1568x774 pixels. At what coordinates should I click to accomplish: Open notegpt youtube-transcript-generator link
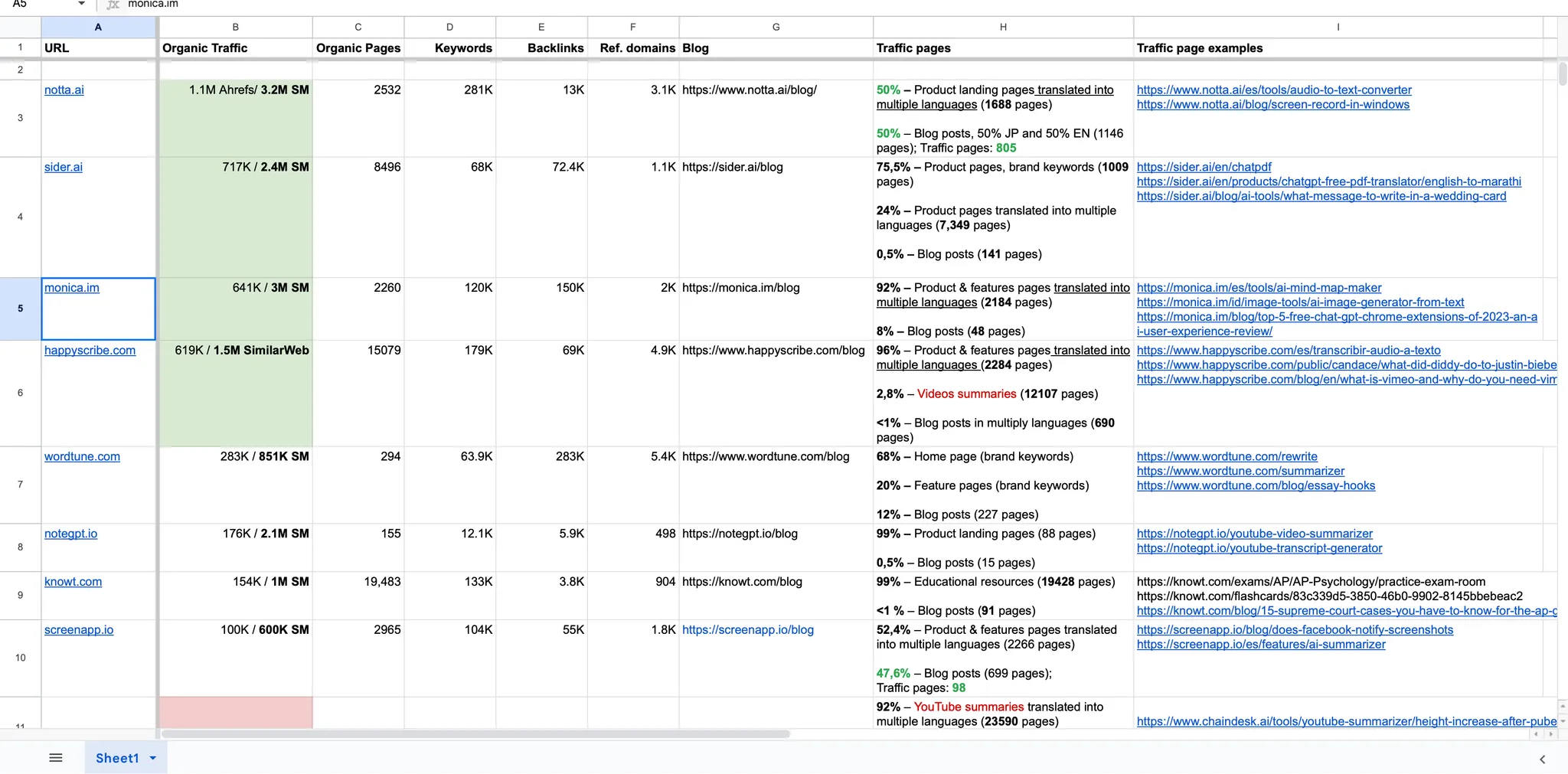pos(1259,548)
